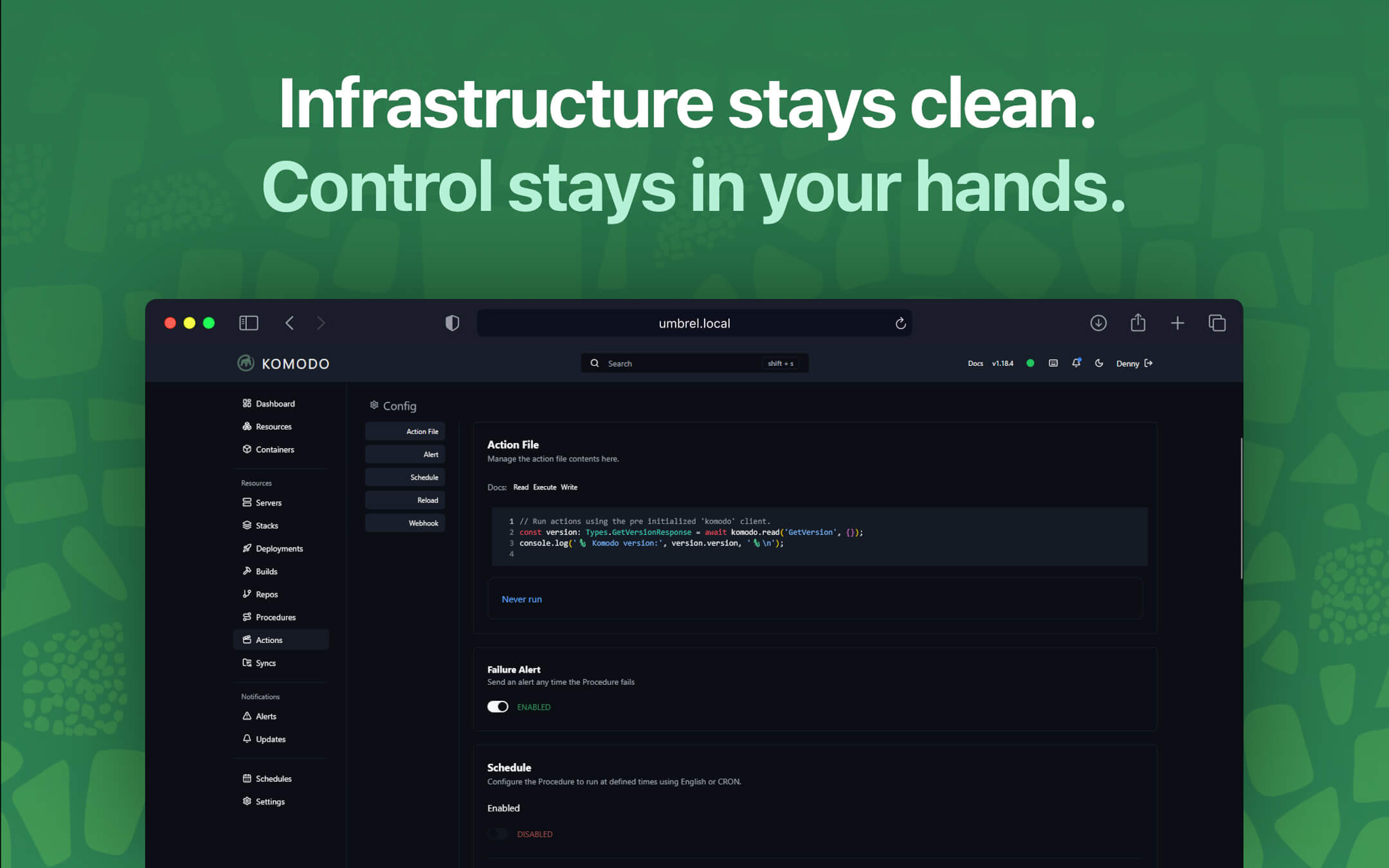1389x868 pixels.
Task: Open Containers from the sidebar
Action: point(248,449)
